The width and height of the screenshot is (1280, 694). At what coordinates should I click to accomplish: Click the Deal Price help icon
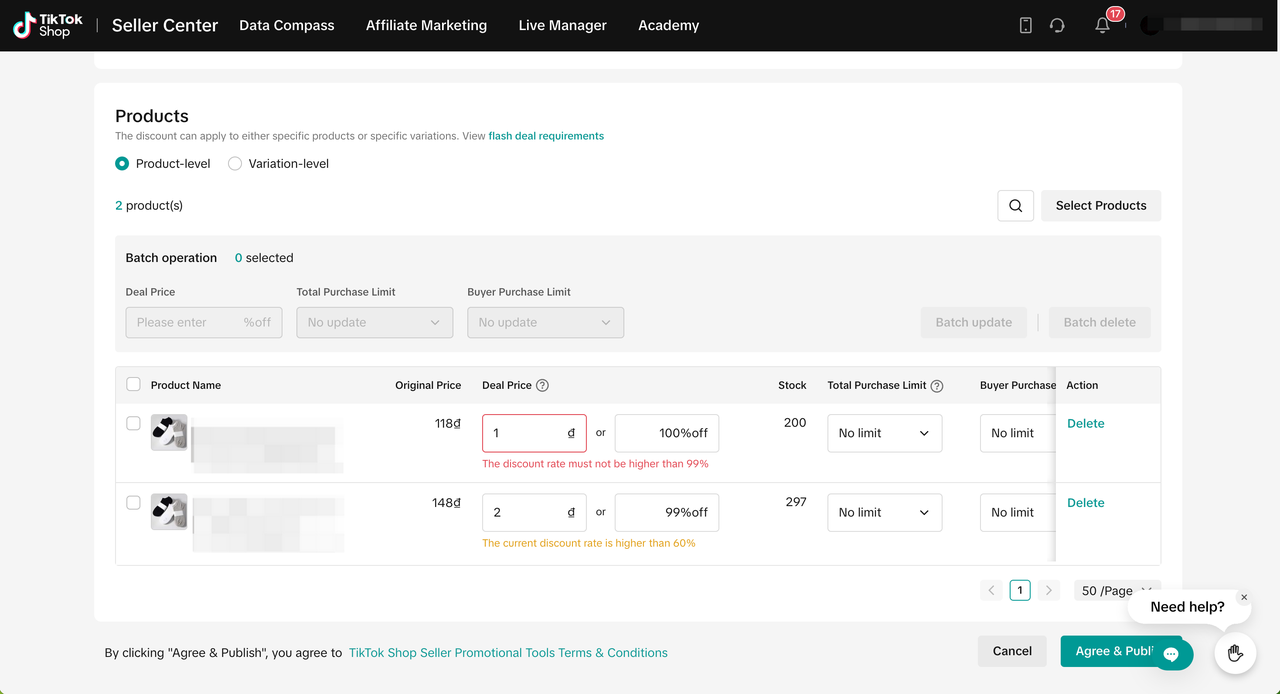[543, 385]
